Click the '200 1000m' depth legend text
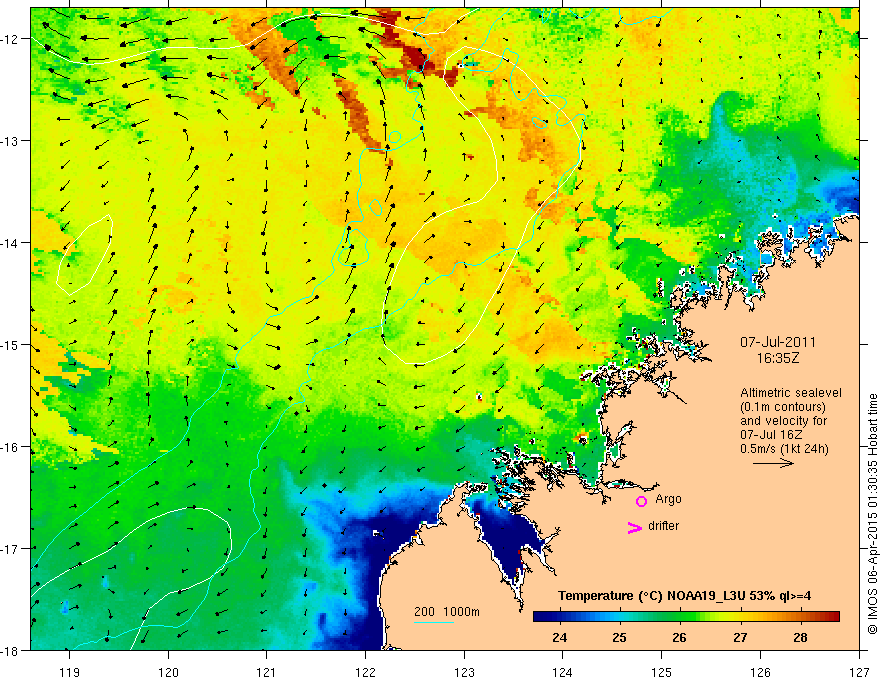 [x=447, y=612]
